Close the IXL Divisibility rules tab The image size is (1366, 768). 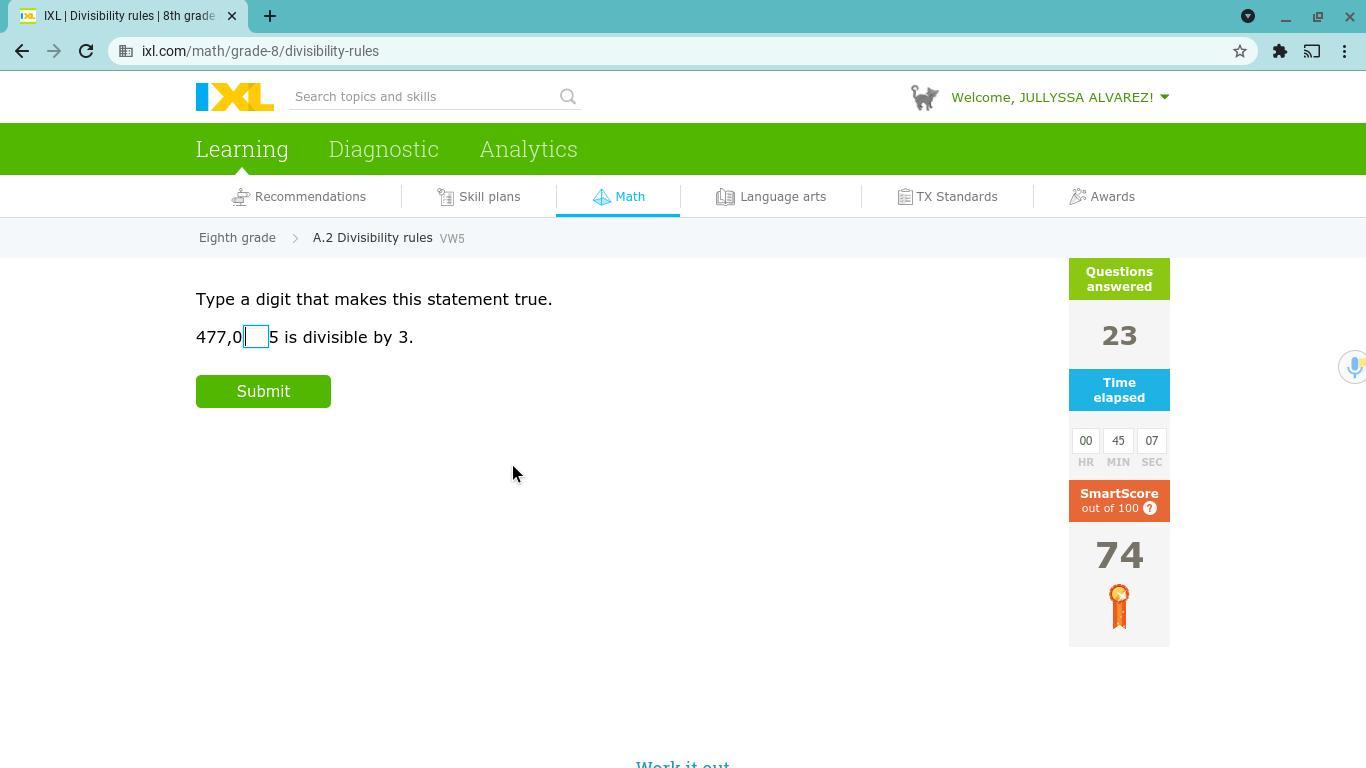click(232, 16)
